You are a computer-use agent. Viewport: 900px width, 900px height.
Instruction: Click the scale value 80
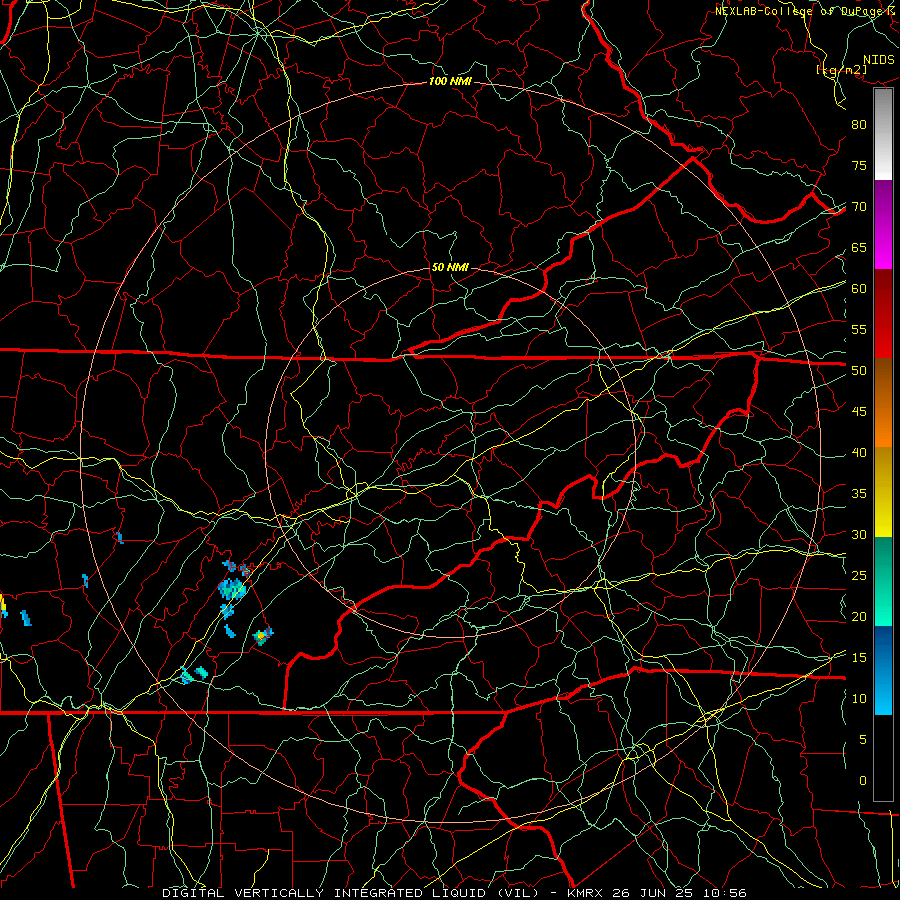[x=859, y=125]
